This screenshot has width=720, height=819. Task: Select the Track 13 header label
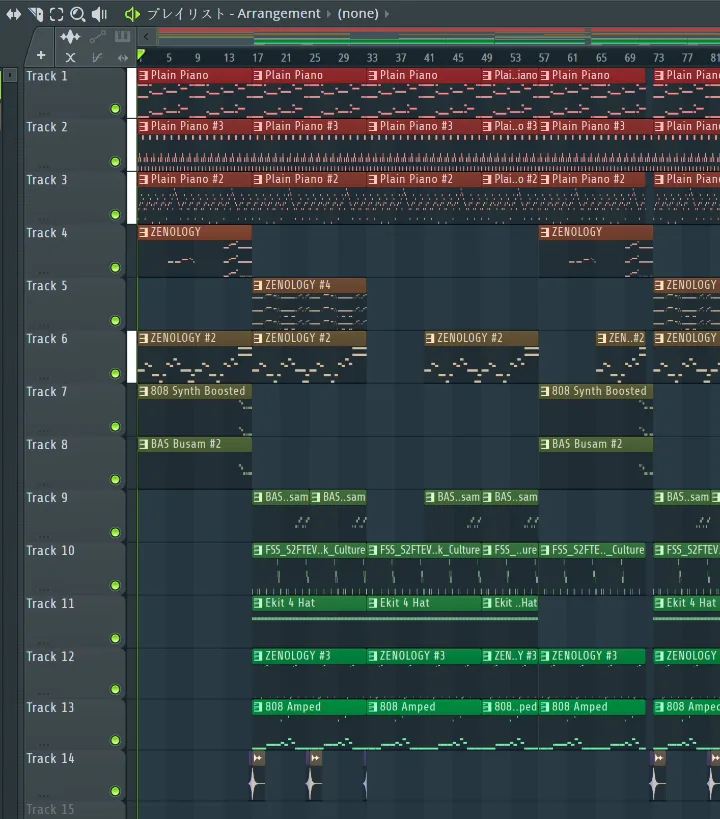coord(50,708)
